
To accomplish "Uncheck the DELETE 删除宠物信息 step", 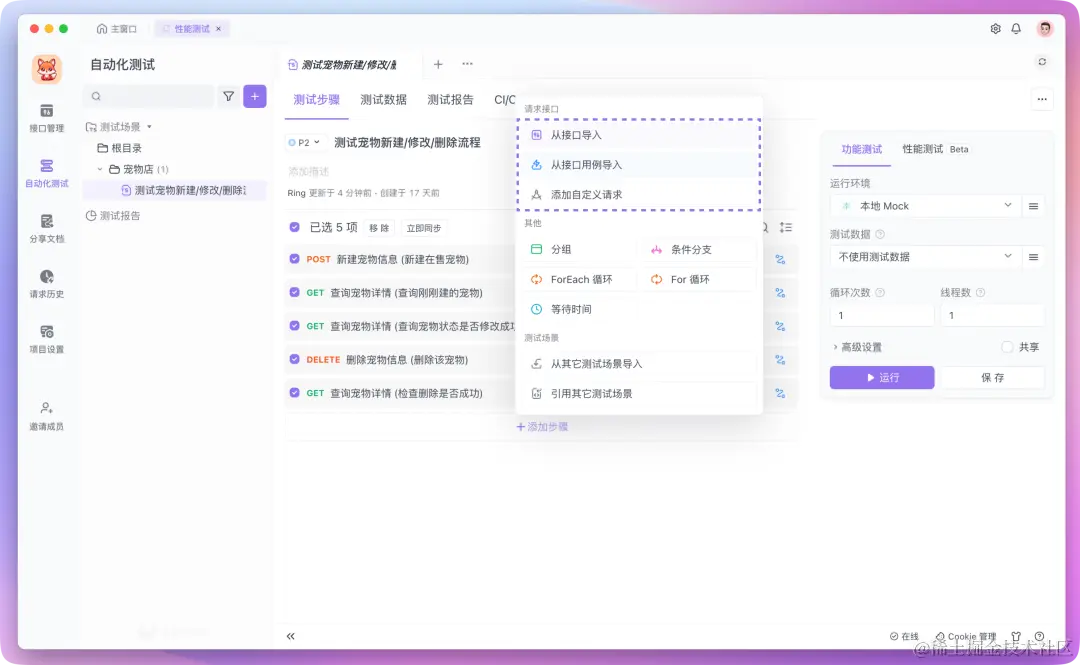I will coord(294,359).
